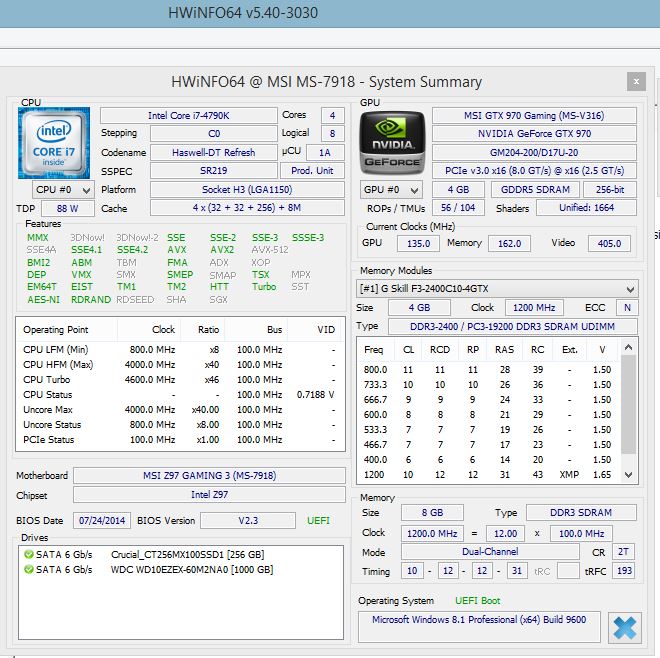
Task: Click the BIOS Version V2.3 field
Action: 248,521
